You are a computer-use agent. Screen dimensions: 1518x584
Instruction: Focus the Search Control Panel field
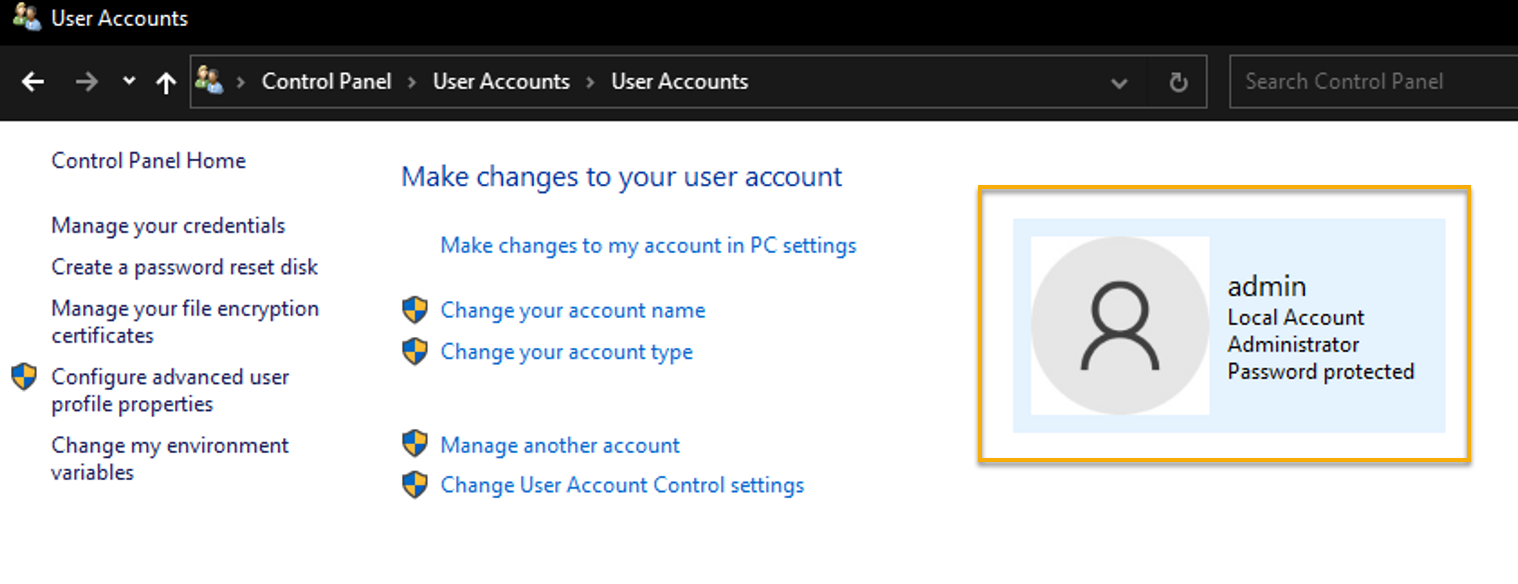(1374, 82)
